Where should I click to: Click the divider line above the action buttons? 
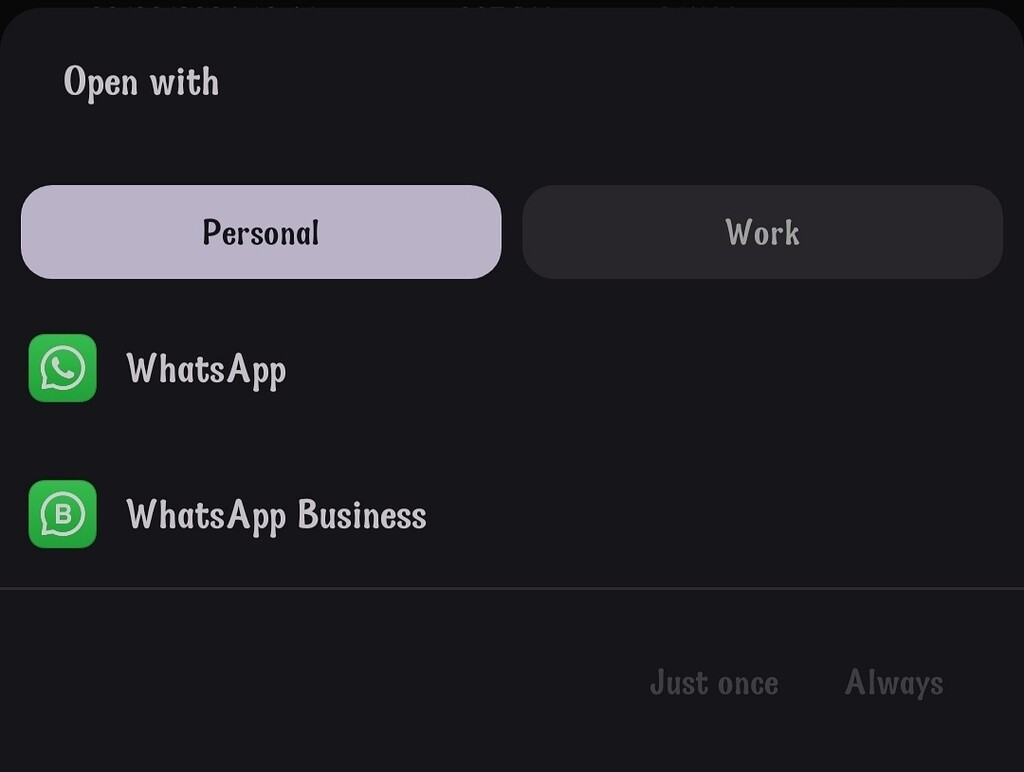click(512, 589)
